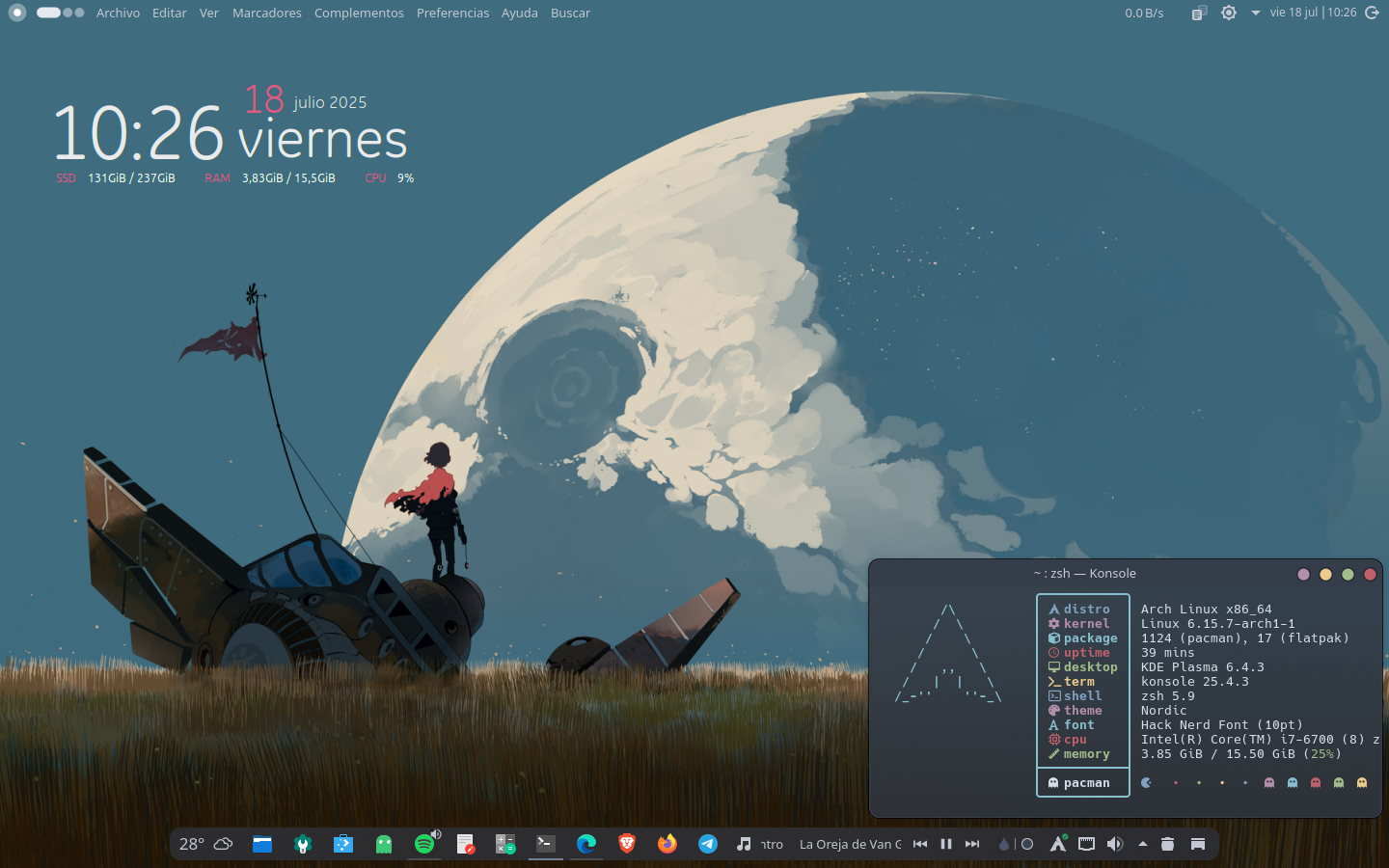Viewport: 1389px width, 868px height.
Task: Open the trash icon in dock
Action: click(1167, 844)
